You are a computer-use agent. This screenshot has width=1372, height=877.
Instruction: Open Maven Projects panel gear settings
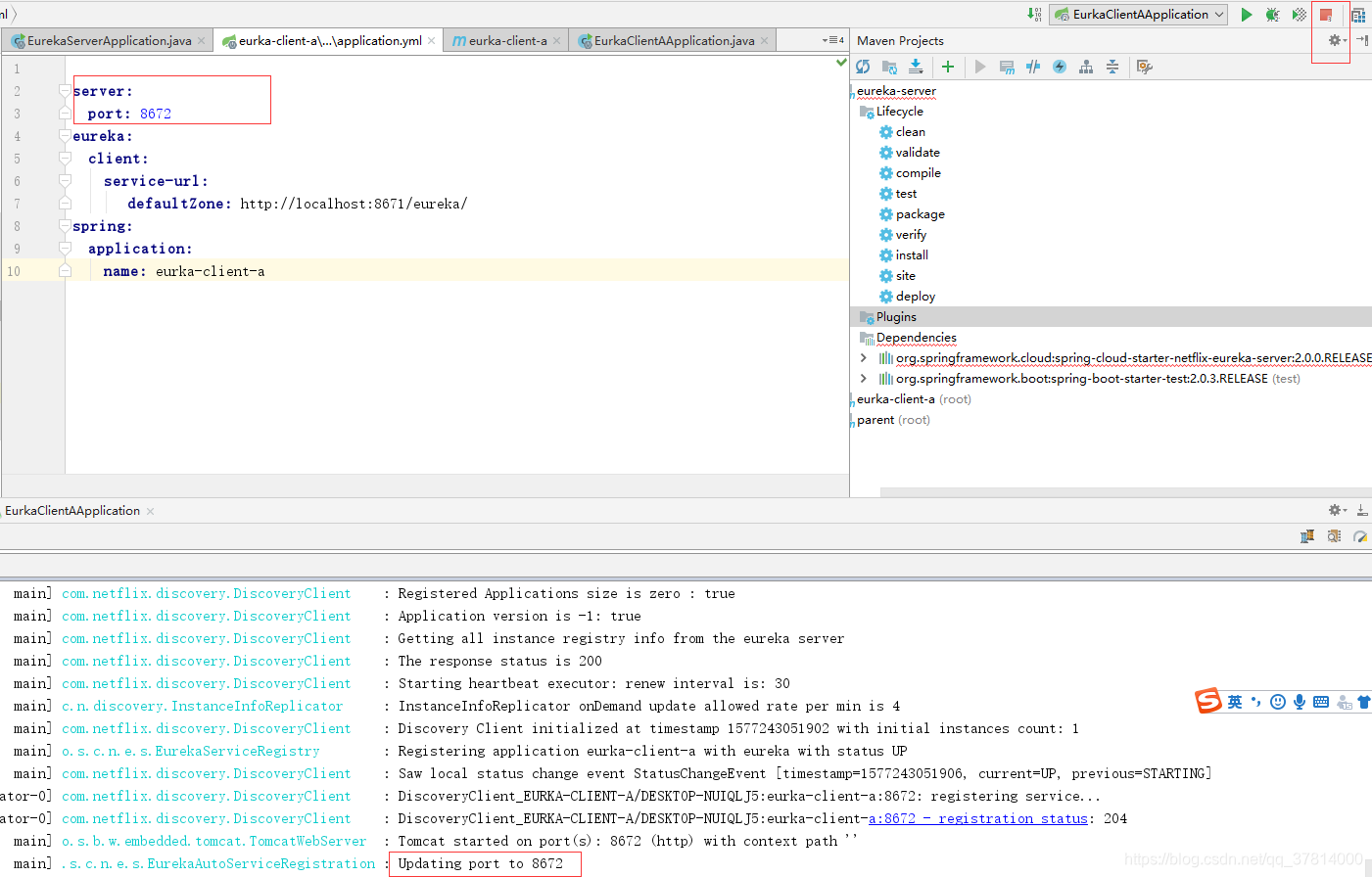[1337, 40]
